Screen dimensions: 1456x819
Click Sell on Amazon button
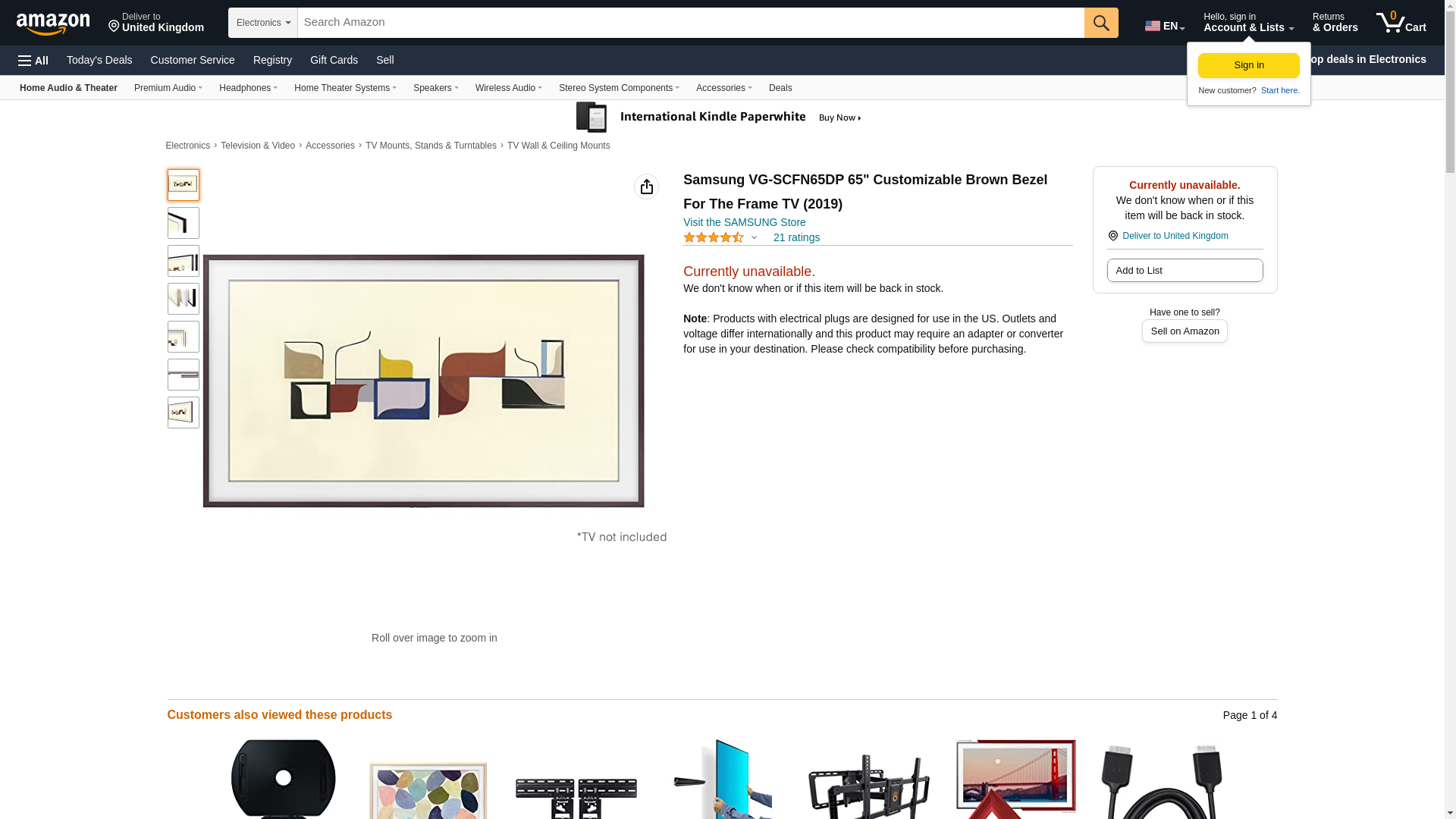click(1185, 331)
